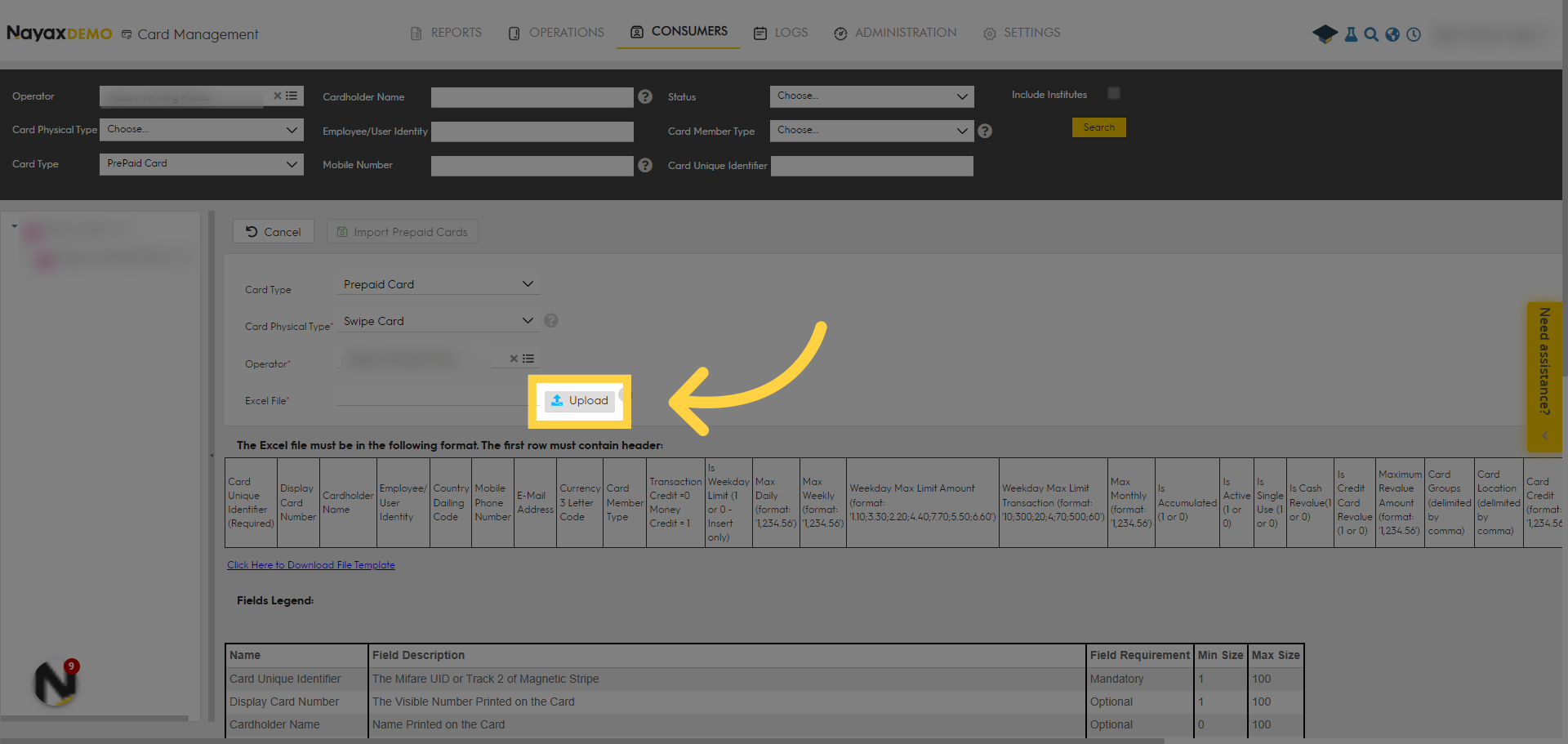The image size is (1568, 744).
Task: Click into the Cardholder Name field
Action: pyautogui.click(x=532, y=97)
